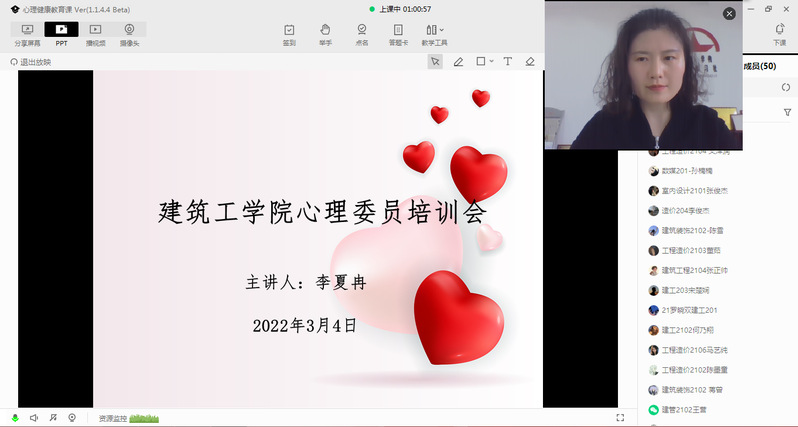798x427 pixels.
Task: Toggle the microphone in the bottom bar
Action: [15, 417]
